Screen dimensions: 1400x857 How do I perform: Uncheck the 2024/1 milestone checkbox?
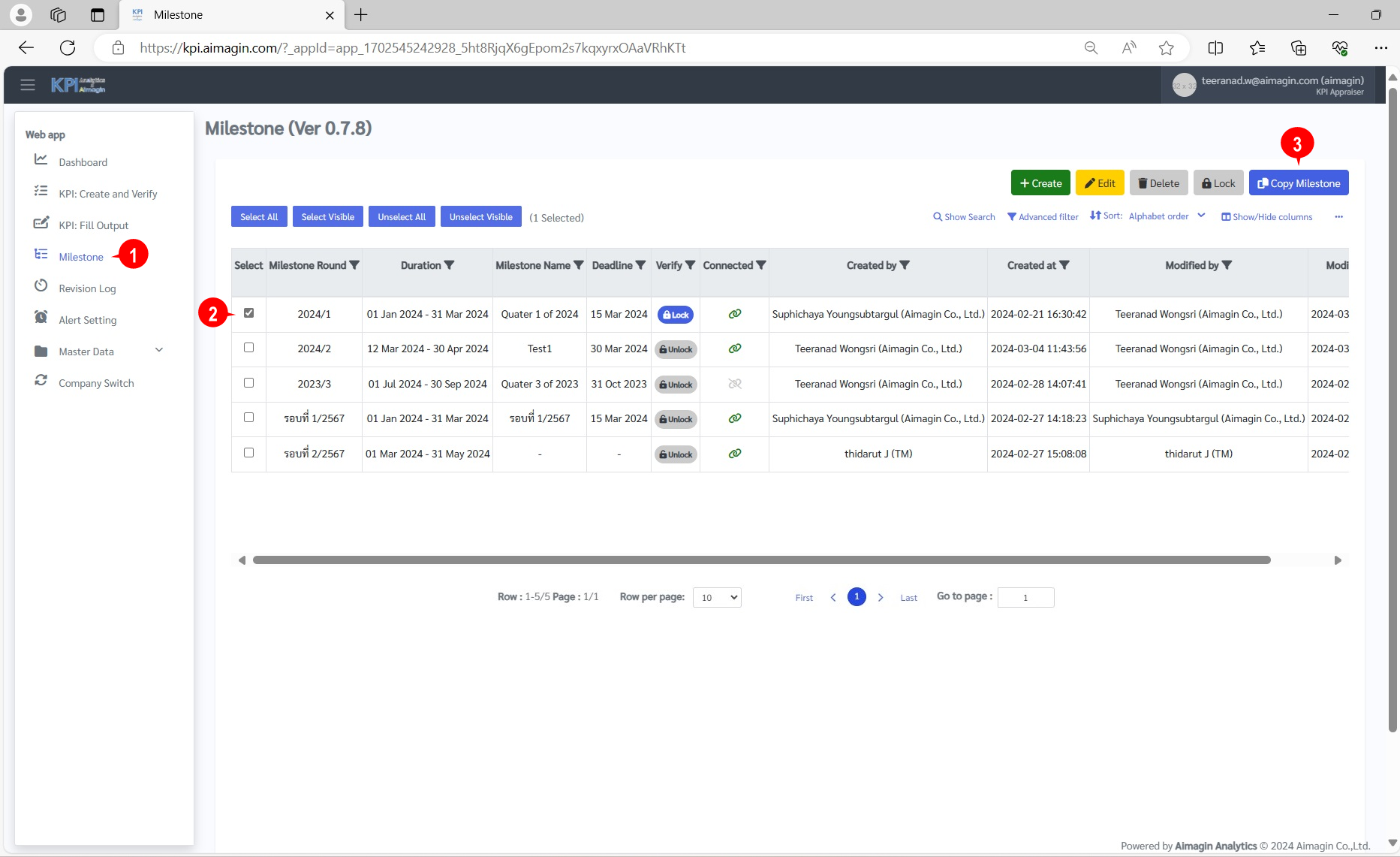[x=248, y=313]
